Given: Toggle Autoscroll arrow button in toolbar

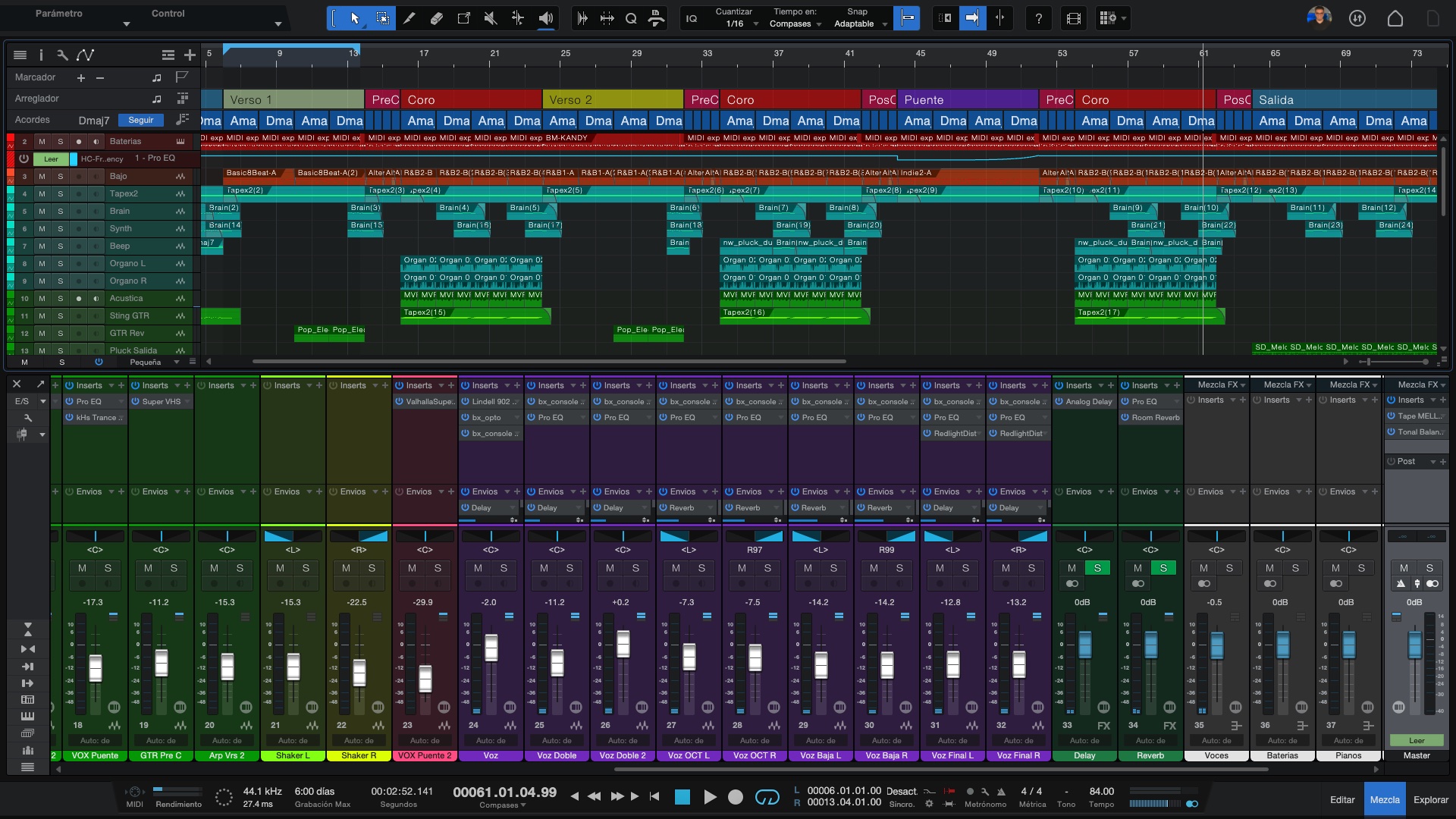Looking at the screenshot, I should click(x=972, y=18).
